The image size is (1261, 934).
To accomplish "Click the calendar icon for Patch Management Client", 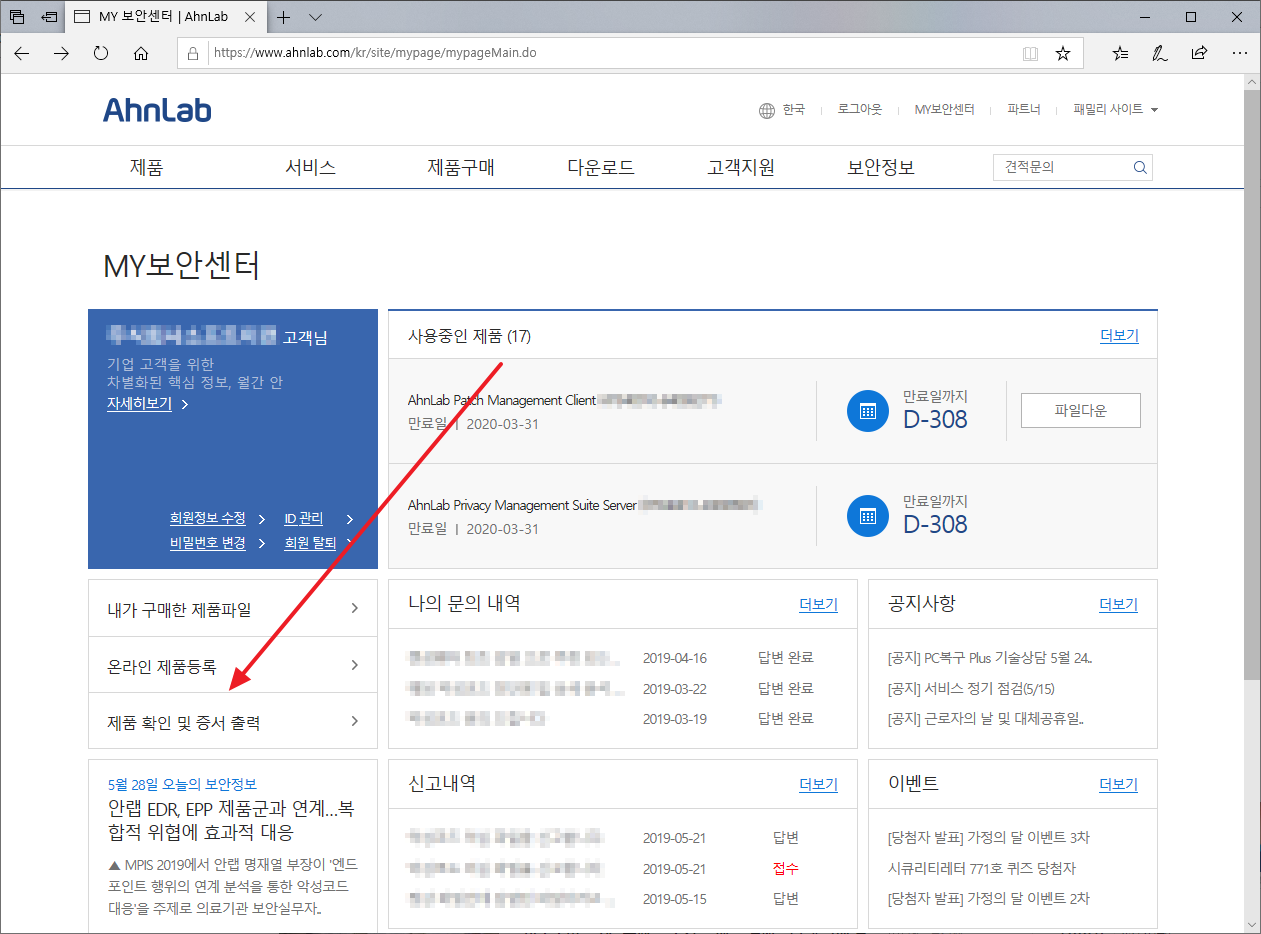I will point(868,411).
